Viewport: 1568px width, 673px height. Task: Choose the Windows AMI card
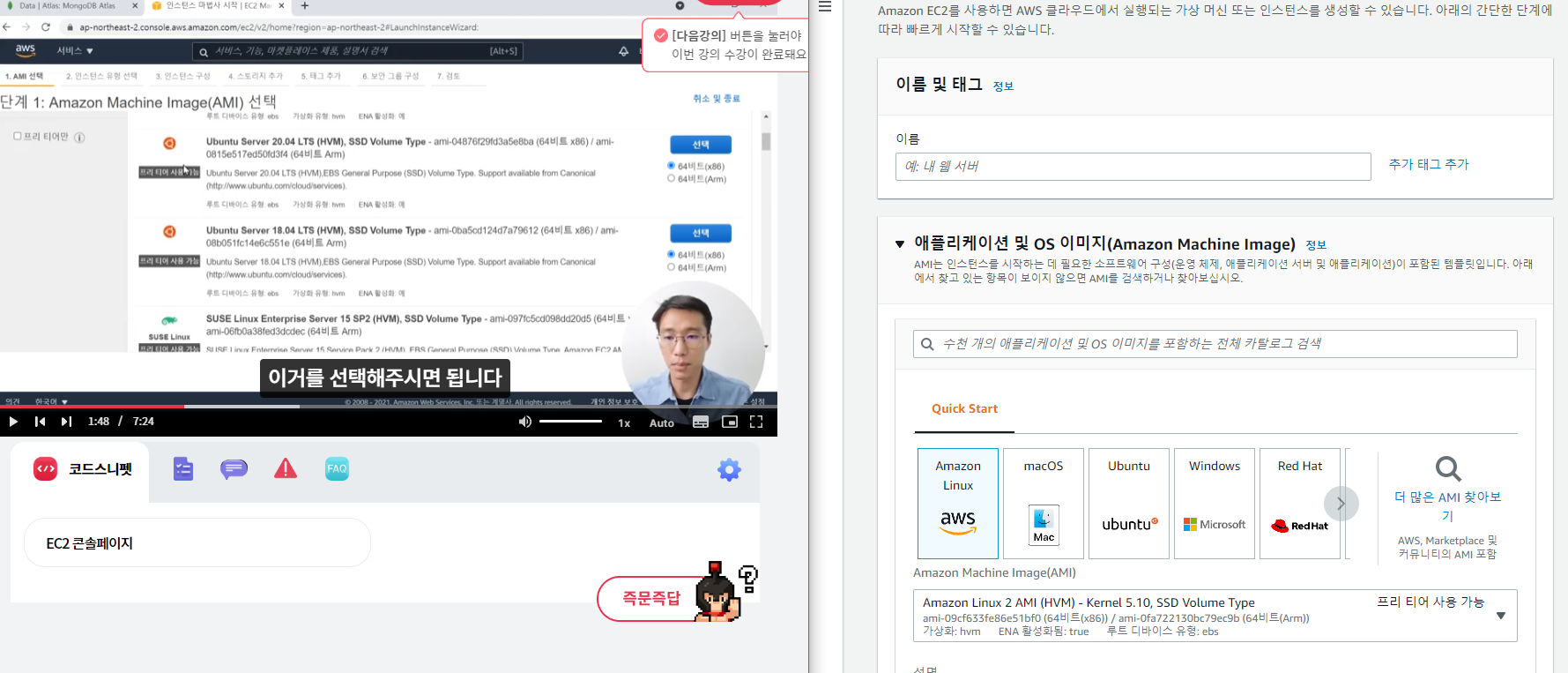1215,504
